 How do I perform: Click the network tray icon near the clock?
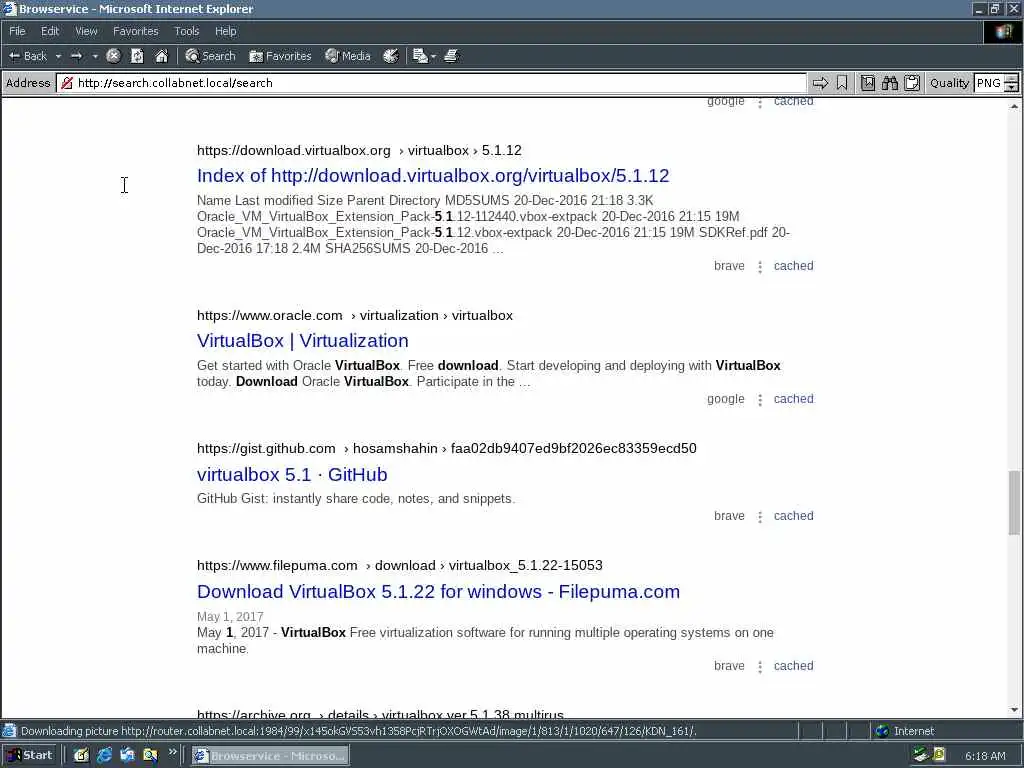(x=921, y=756)
